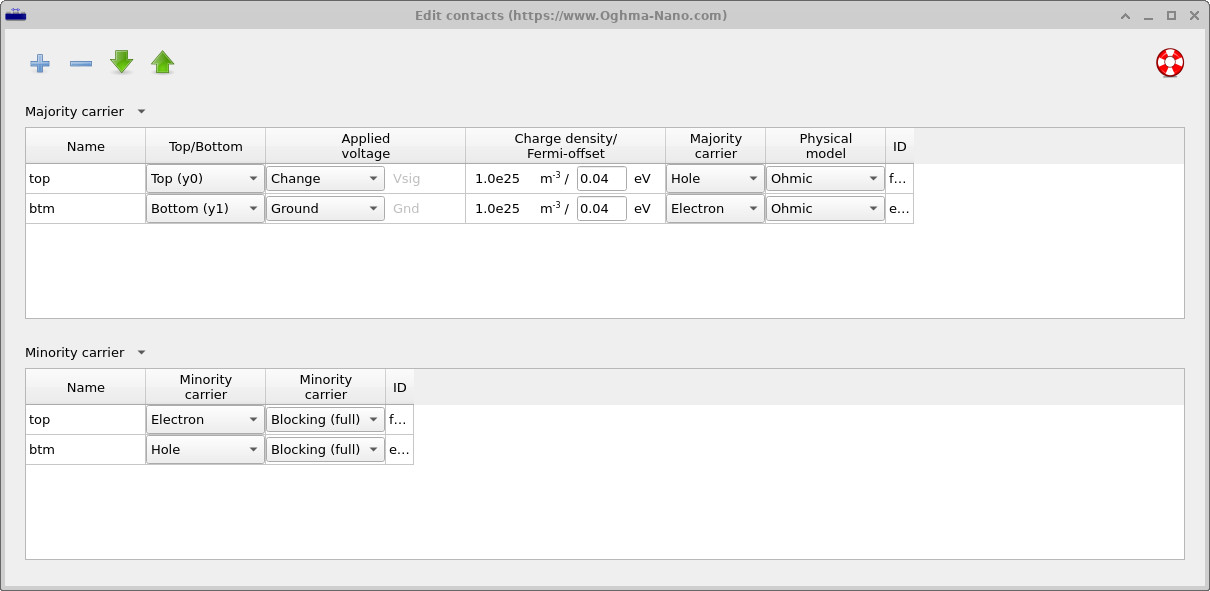The height and width of the screenshot is (591, 1210).
Task: Open applied voltage Ground dropdown
Action: click(325, 209)
